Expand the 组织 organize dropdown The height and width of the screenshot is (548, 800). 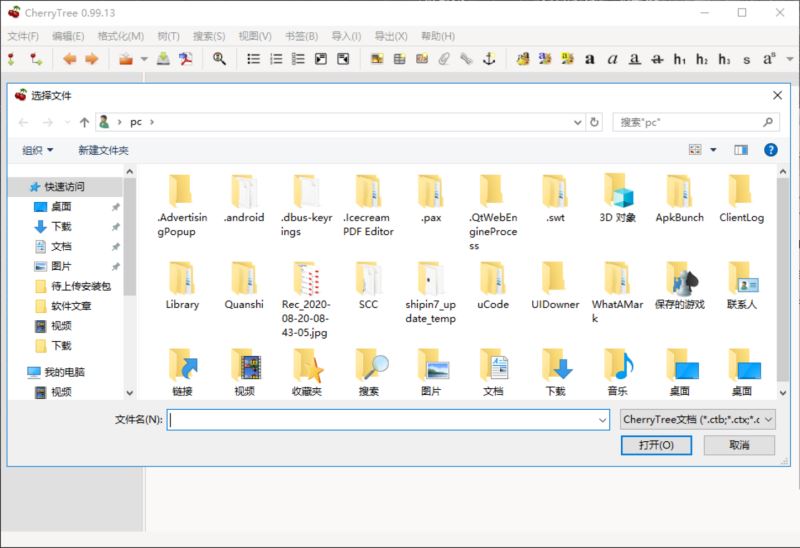[38, 150]
